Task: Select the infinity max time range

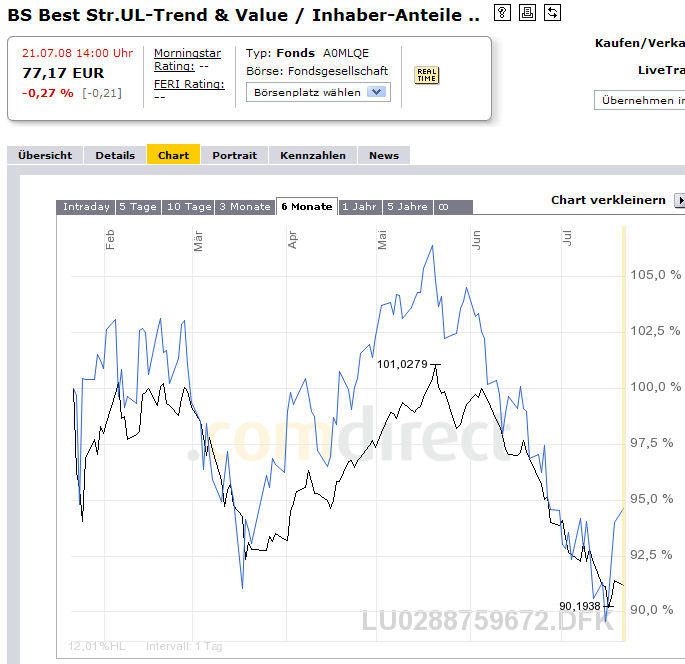Action: [x=443, y=207]
